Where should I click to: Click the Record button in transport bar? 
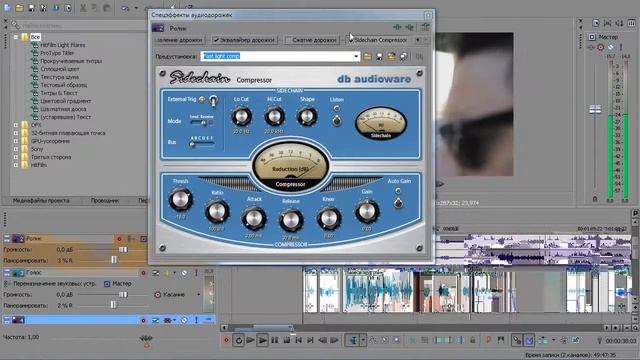(x=226, y=340)
